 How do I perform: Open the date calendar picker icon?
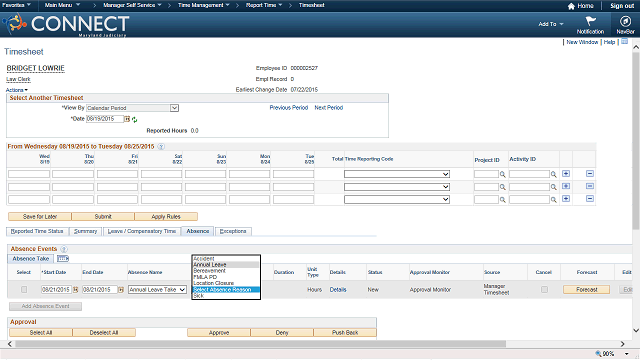point(127,119)
